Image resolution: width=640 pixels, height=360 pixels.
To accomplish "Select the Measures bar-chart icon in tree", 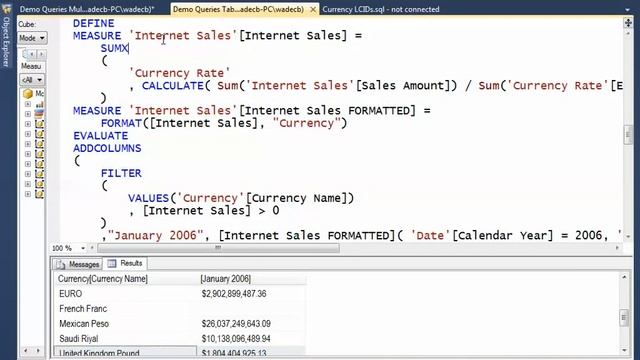I will tap(40, 104).
